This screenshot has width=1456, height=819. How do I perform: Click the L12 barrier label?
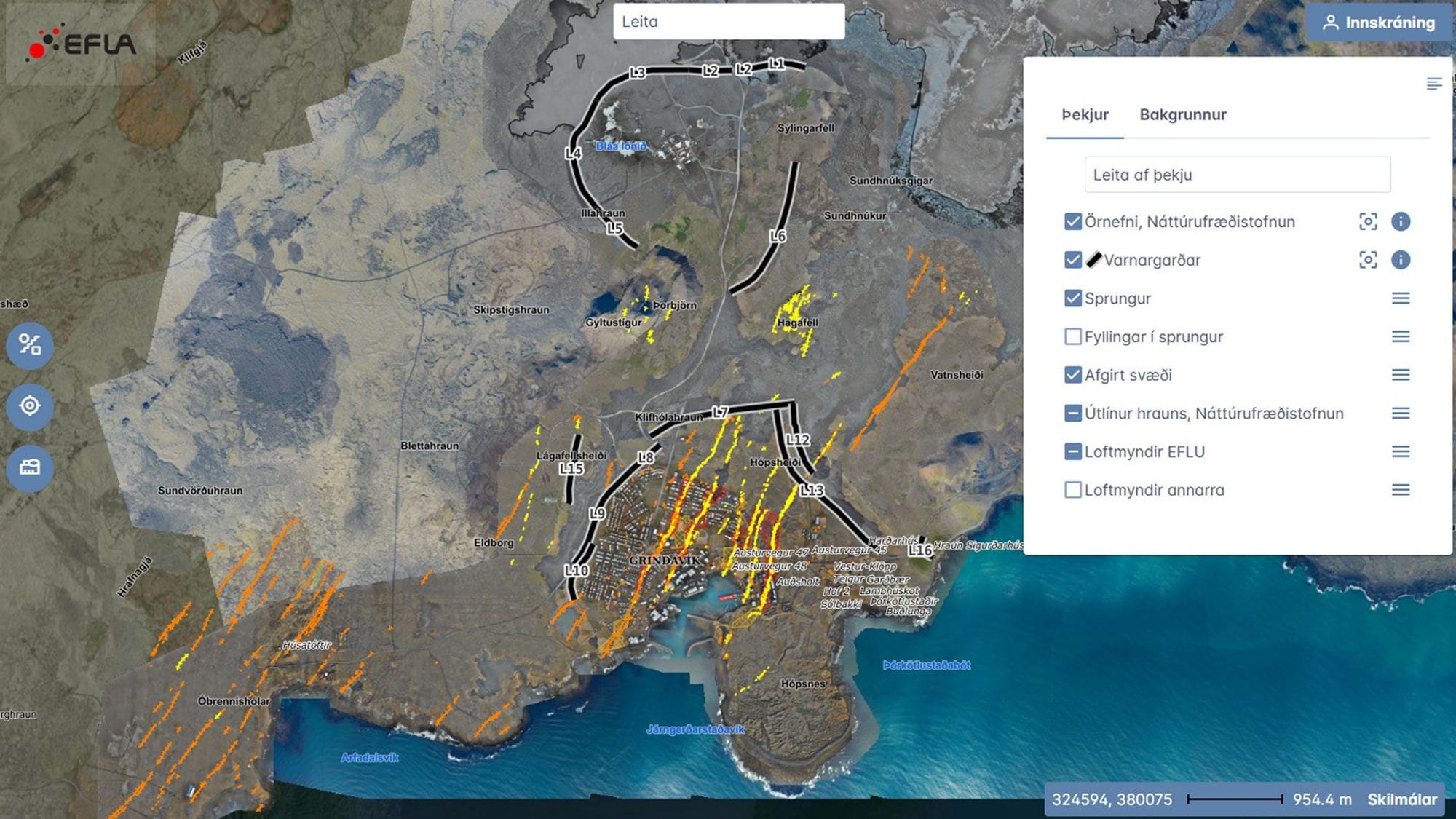tap(798, 440)
